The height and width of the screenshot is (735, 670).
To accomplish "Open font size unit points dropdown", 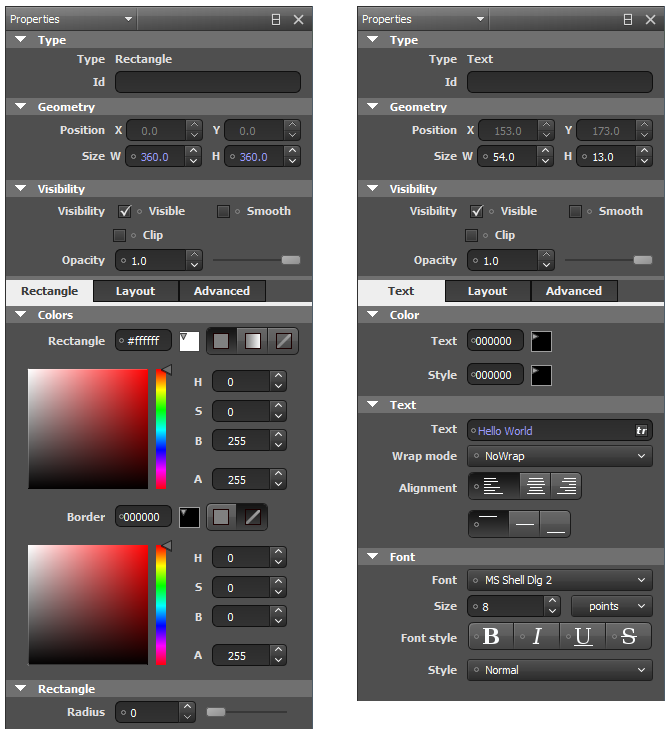I will click(611, 606).
